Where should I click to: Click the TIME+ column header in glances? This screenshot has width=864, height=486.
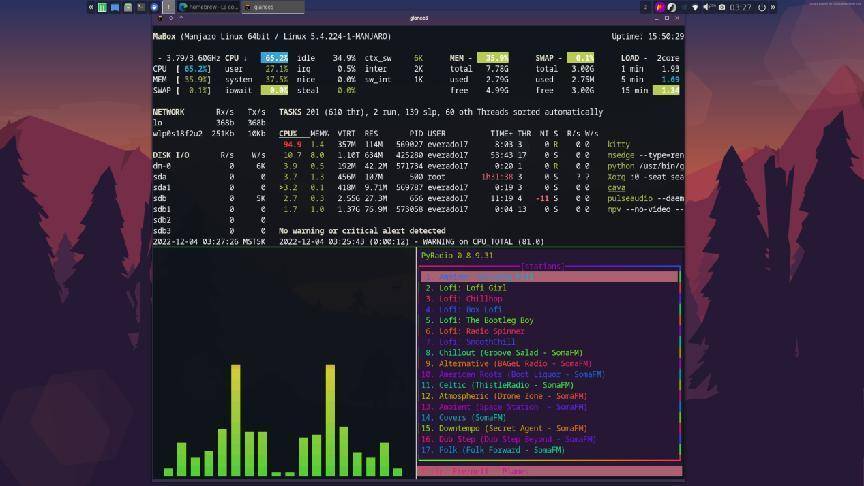click(x=501, y=133)
